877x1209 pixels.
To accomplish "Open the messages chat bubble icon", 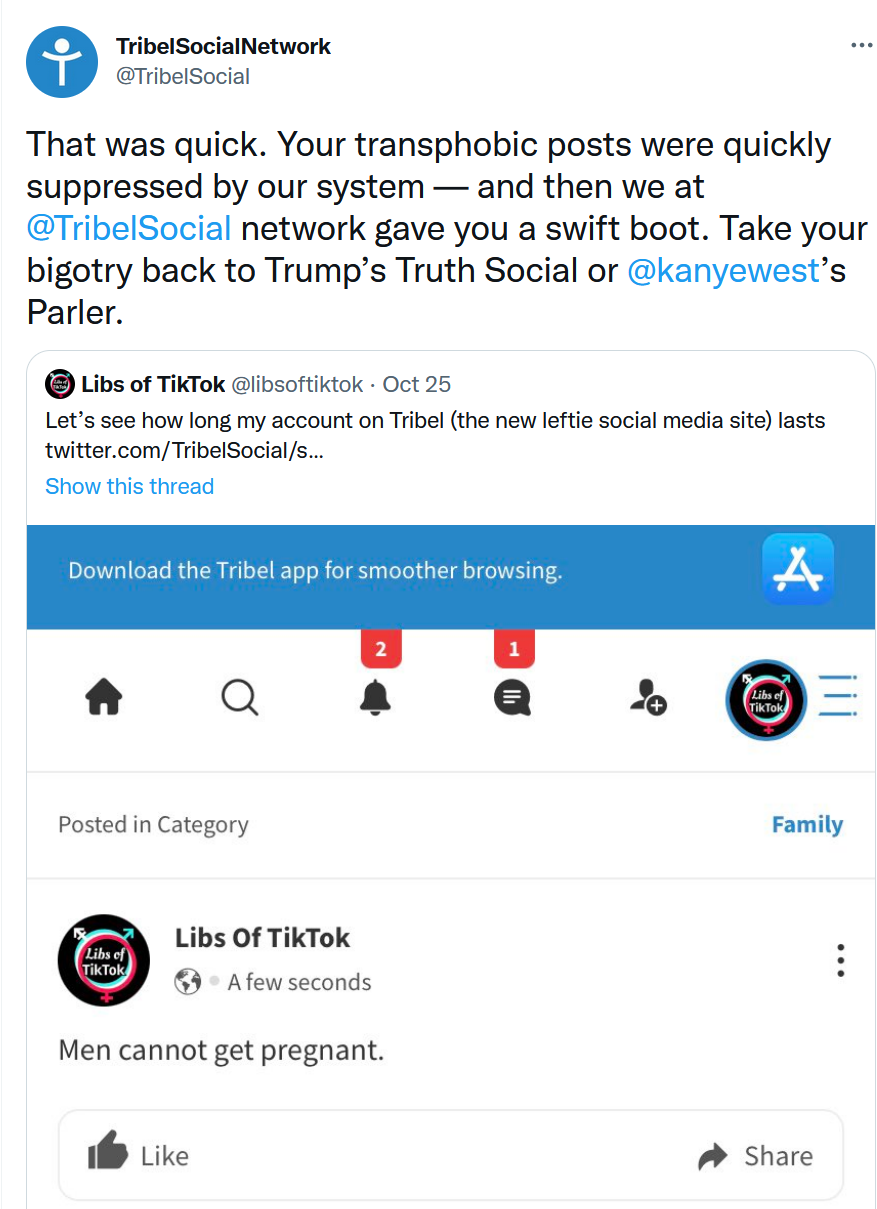I will tap(512, 697).
